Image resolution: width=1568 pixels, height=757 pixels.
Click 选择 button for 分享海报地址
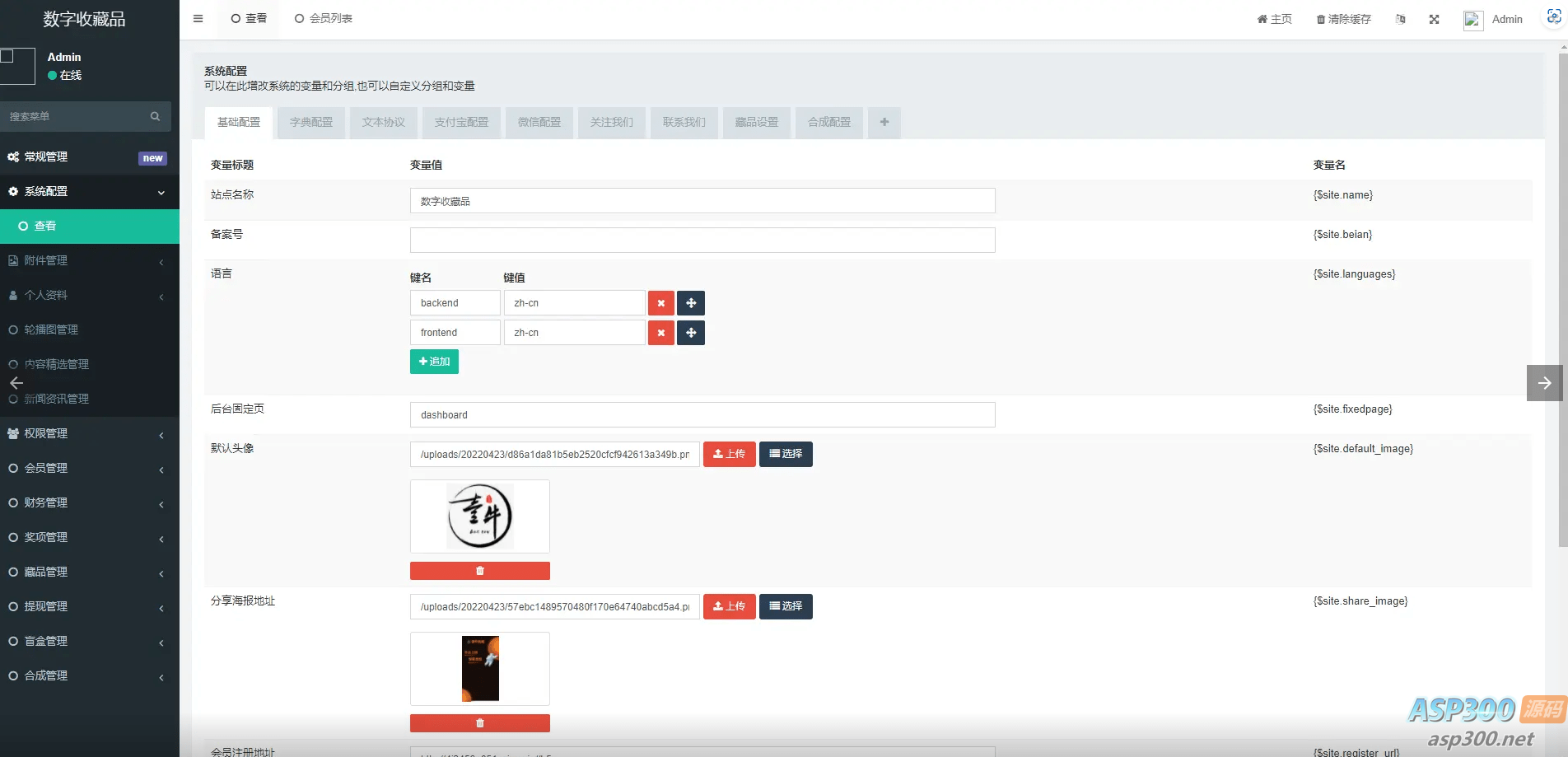click(x=786, y=606)
